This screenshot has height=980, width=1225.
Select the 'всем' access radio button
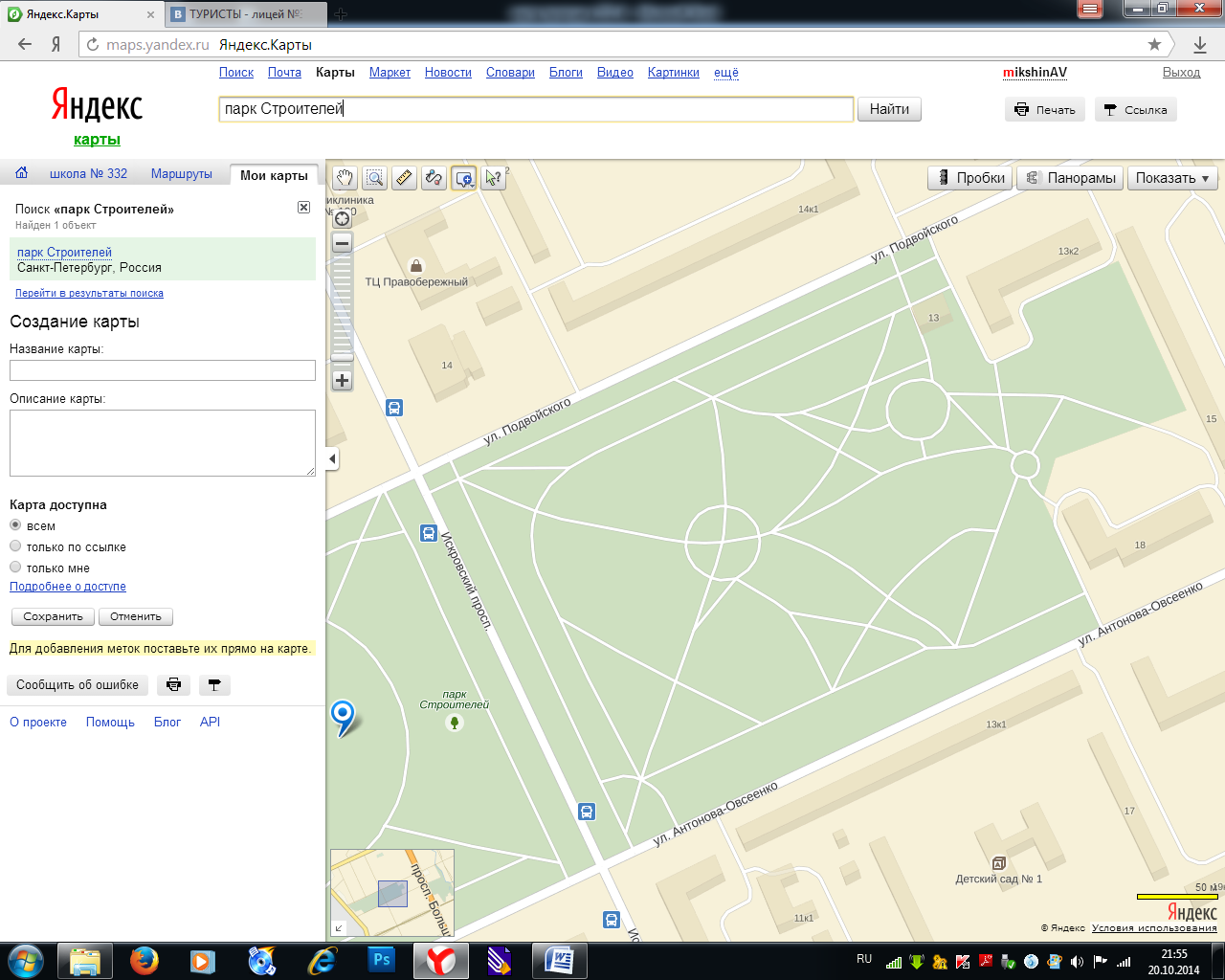(x=15, y=525)
